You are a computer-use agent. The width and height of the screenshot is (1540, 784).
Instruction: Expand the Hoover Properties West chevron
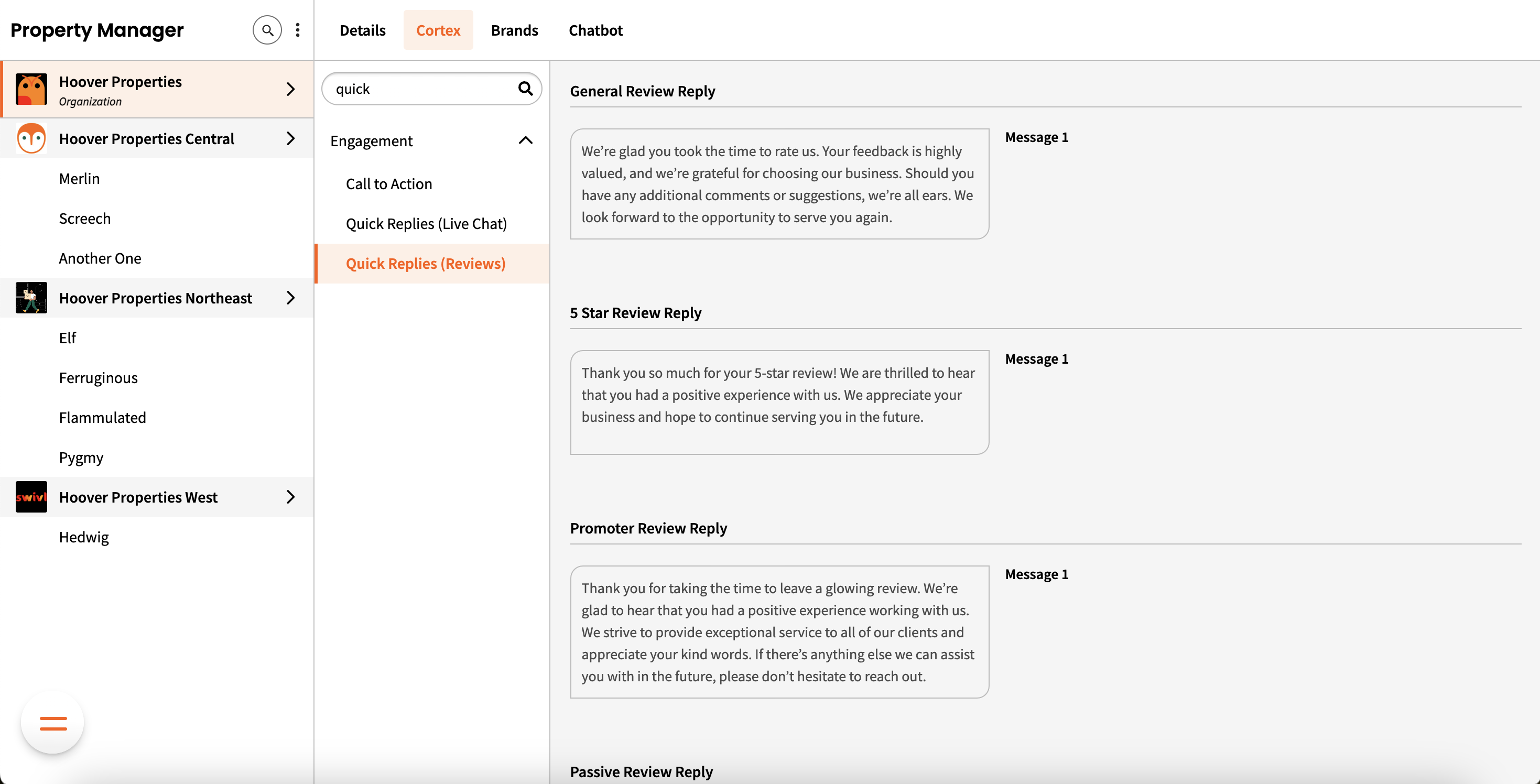point(290,497)
